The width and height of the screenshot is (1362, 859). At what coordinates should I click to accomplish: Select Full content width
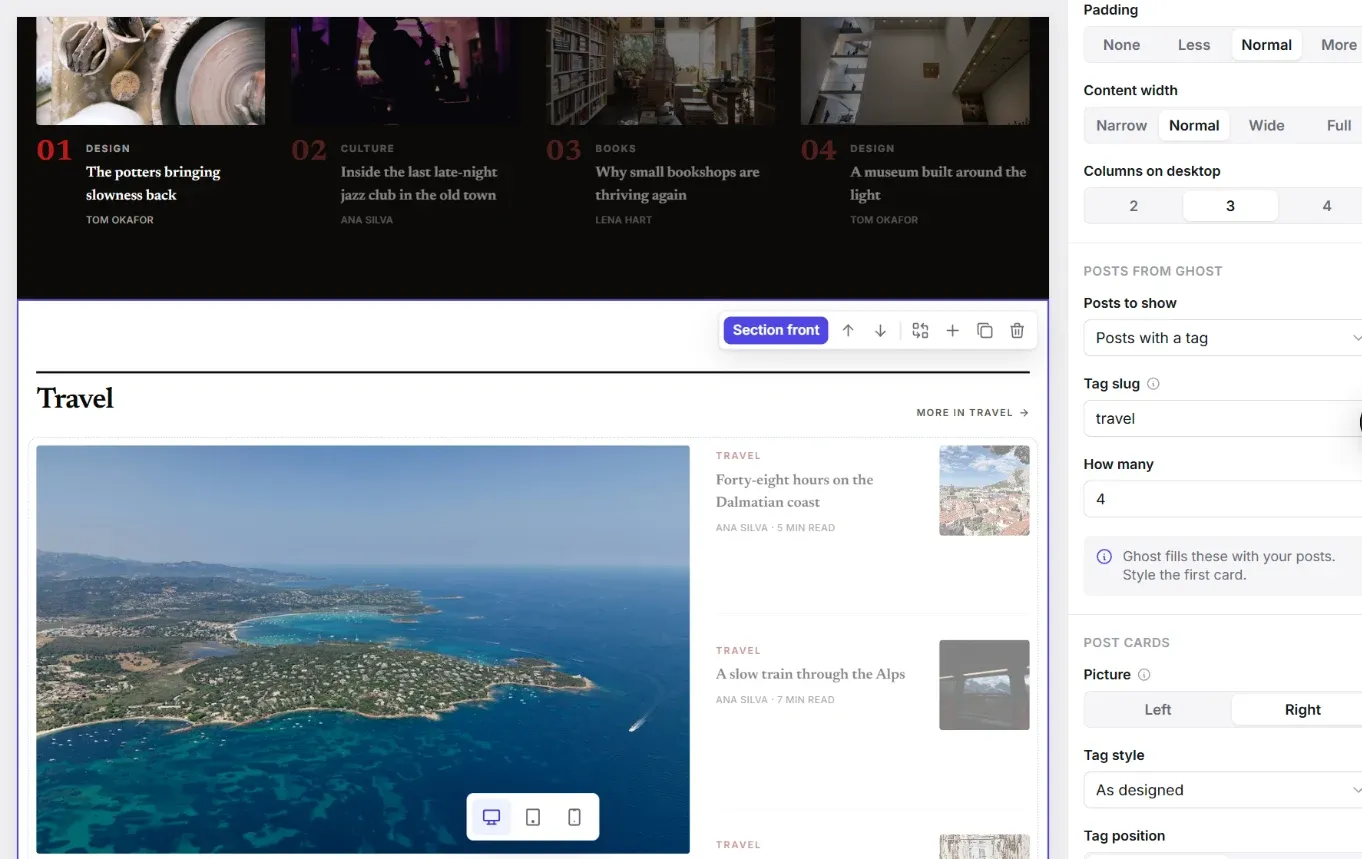click(1338, 126)
